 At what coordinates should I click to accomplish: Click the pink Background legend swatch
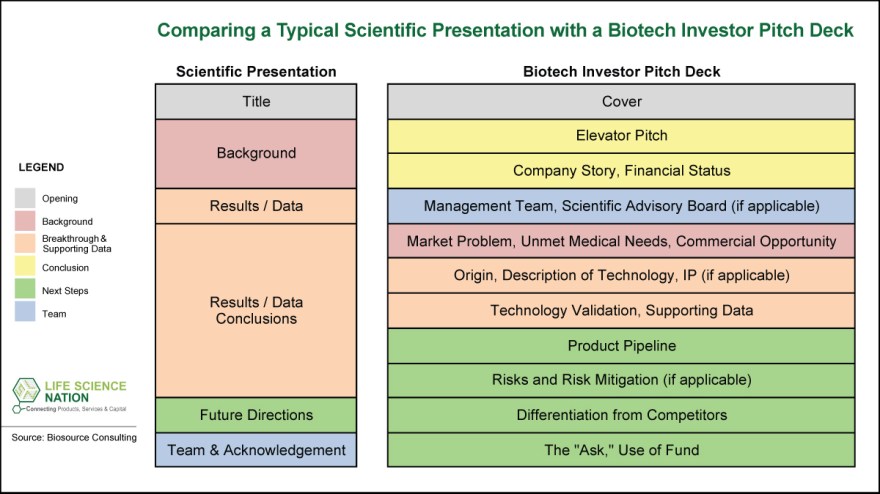coord(24,221)
